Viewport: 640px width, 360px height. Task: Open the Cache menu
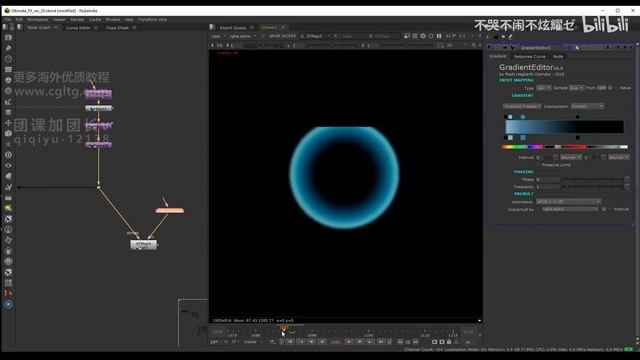point(95,19)
